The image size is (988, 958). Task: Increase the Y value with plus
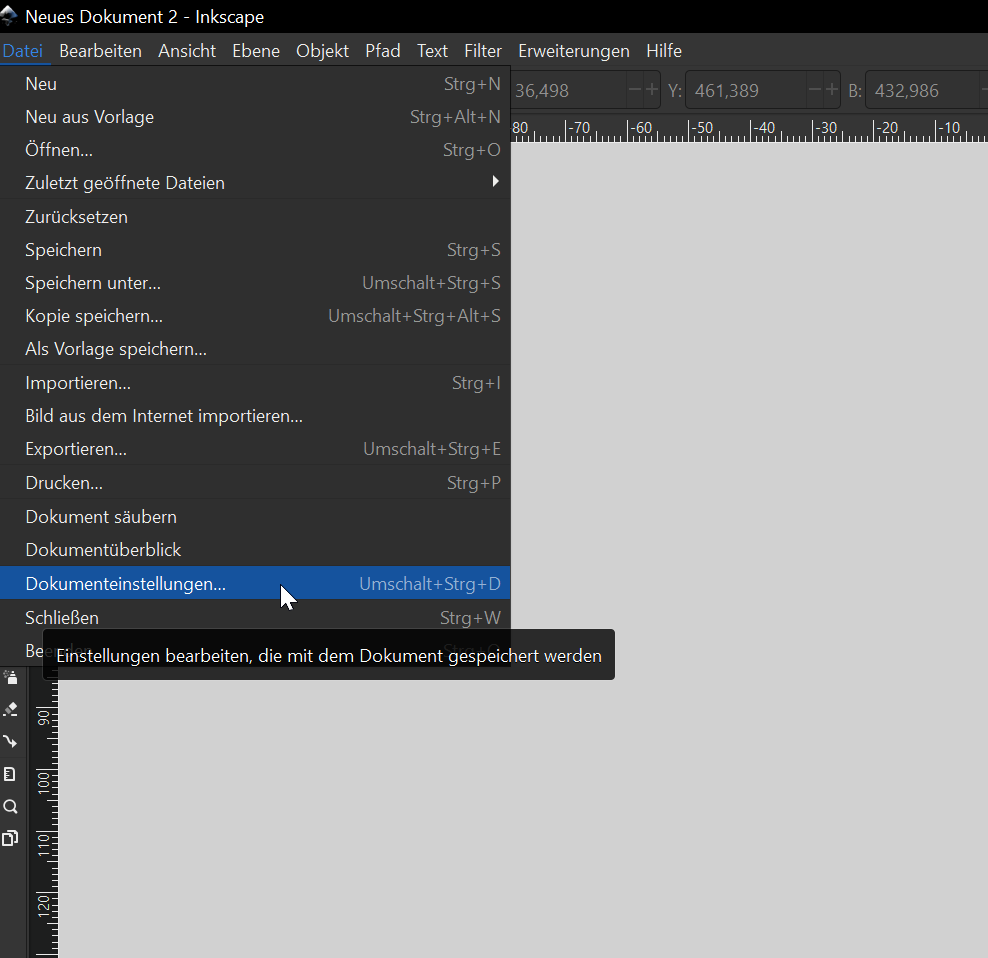point(832,89)
